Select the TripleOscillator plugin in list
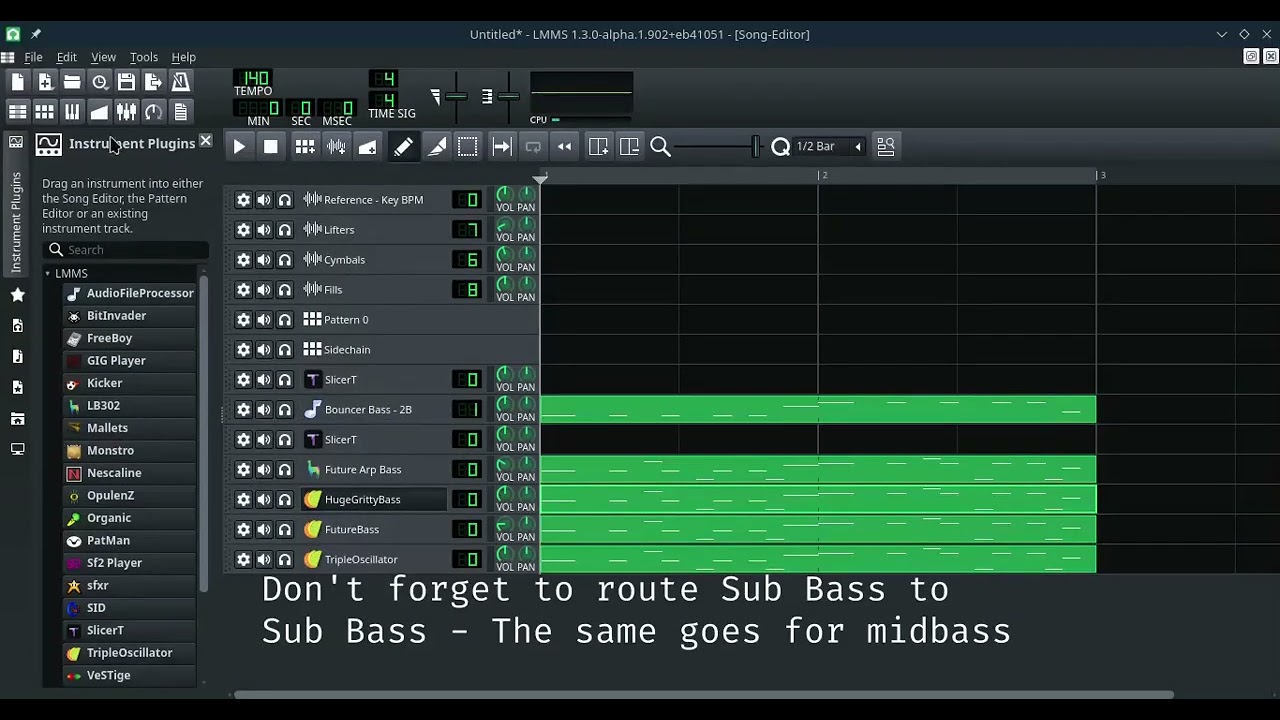The height and width of the screenshot is (720, 1280). tap(130, 653)
